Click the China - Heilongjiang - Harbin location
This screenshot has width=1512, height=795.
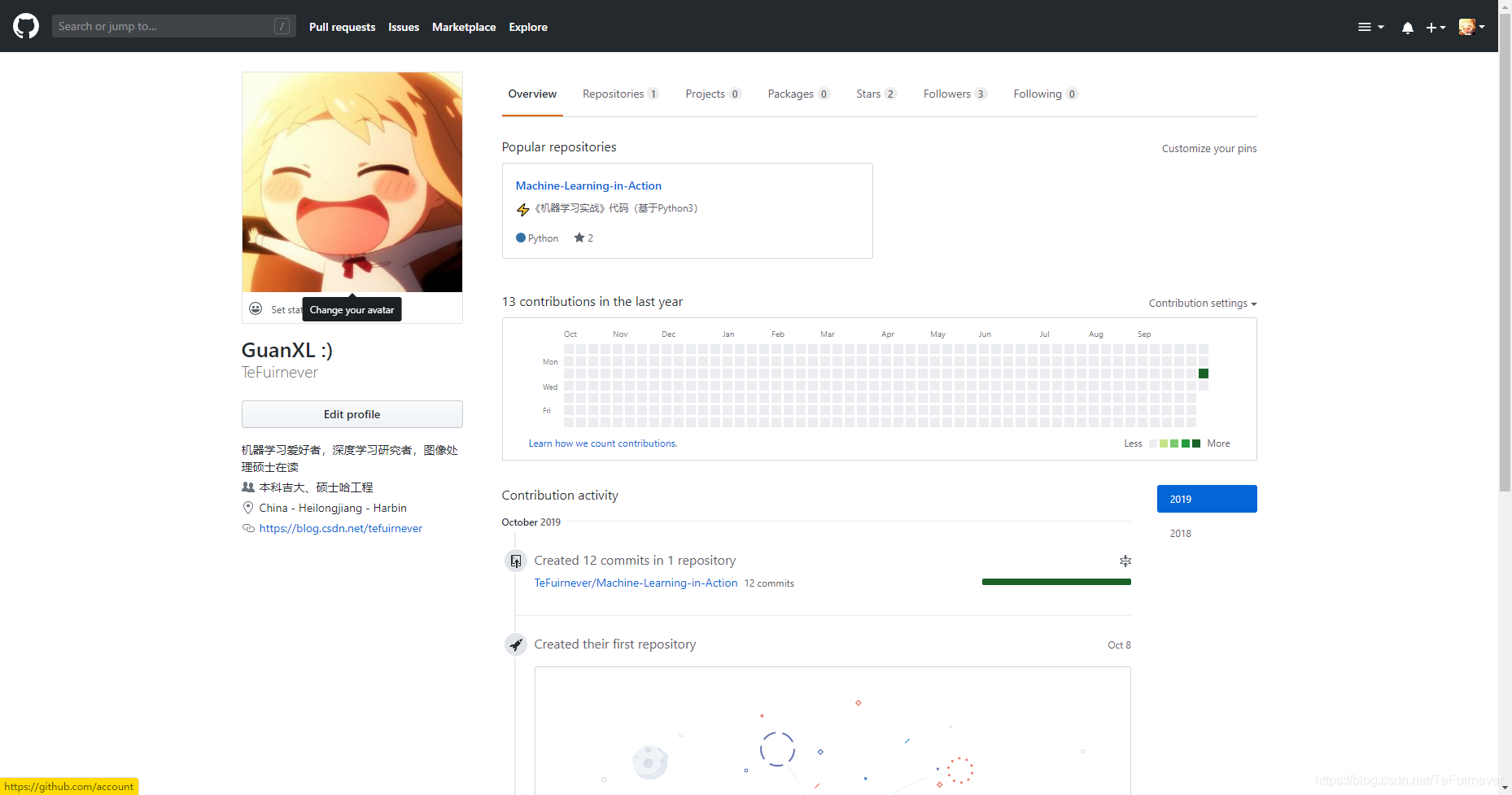pos(333,508)
